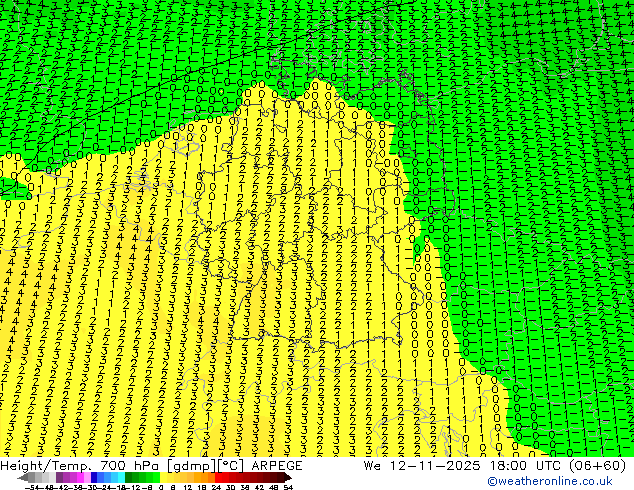Select the ARPEGE model name label
The width and height of the screenshot is (634, 490).
(x=277, y=466)
